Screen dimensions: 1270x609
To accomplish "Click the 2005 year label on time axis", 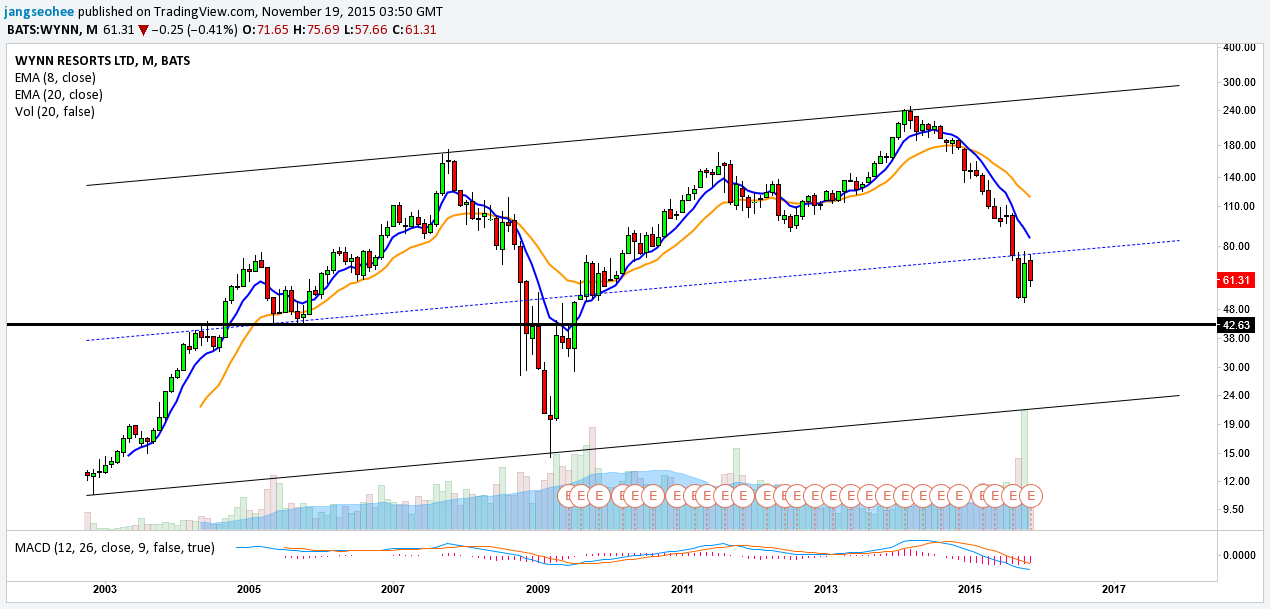I will (x=247, y=591).
